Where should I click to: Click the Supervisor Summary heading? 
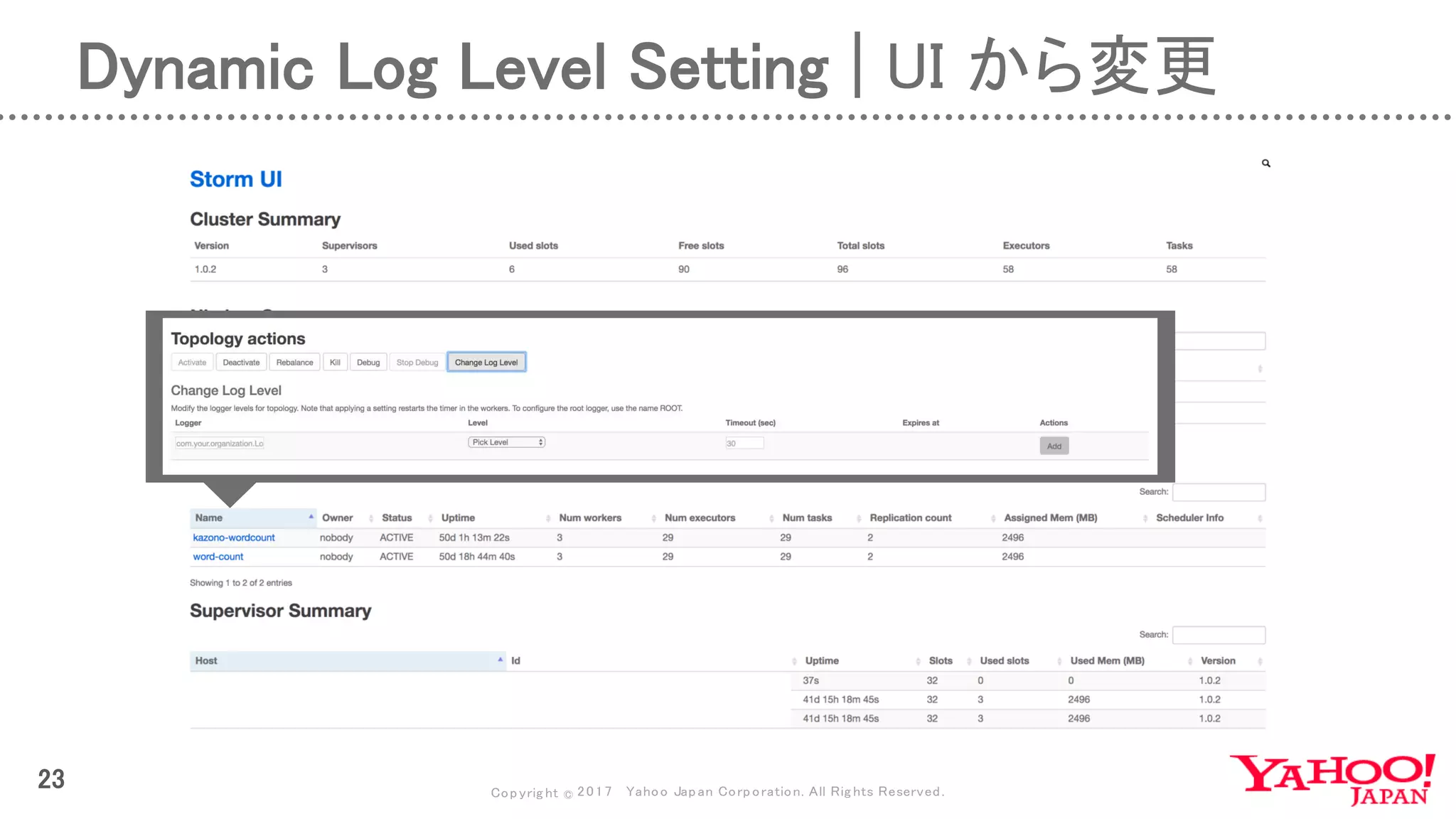(x=281, y=611)
